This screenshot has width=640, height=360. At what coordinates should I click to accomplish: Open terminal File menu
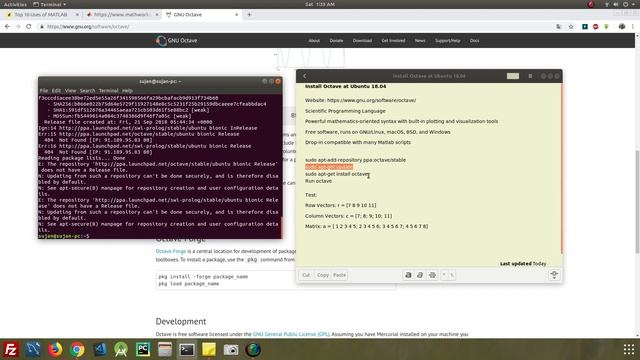(x=44, y=91)
